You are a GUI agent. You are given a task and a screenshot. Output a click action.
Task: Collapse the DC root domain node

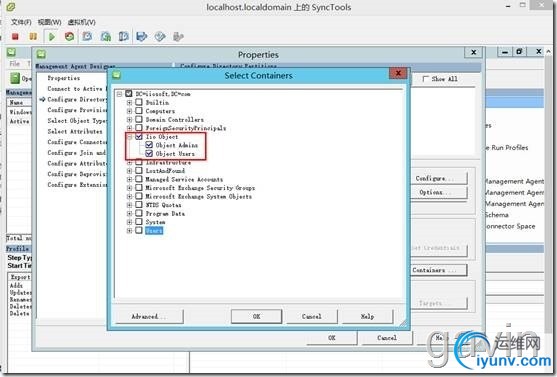pos(119,94)
